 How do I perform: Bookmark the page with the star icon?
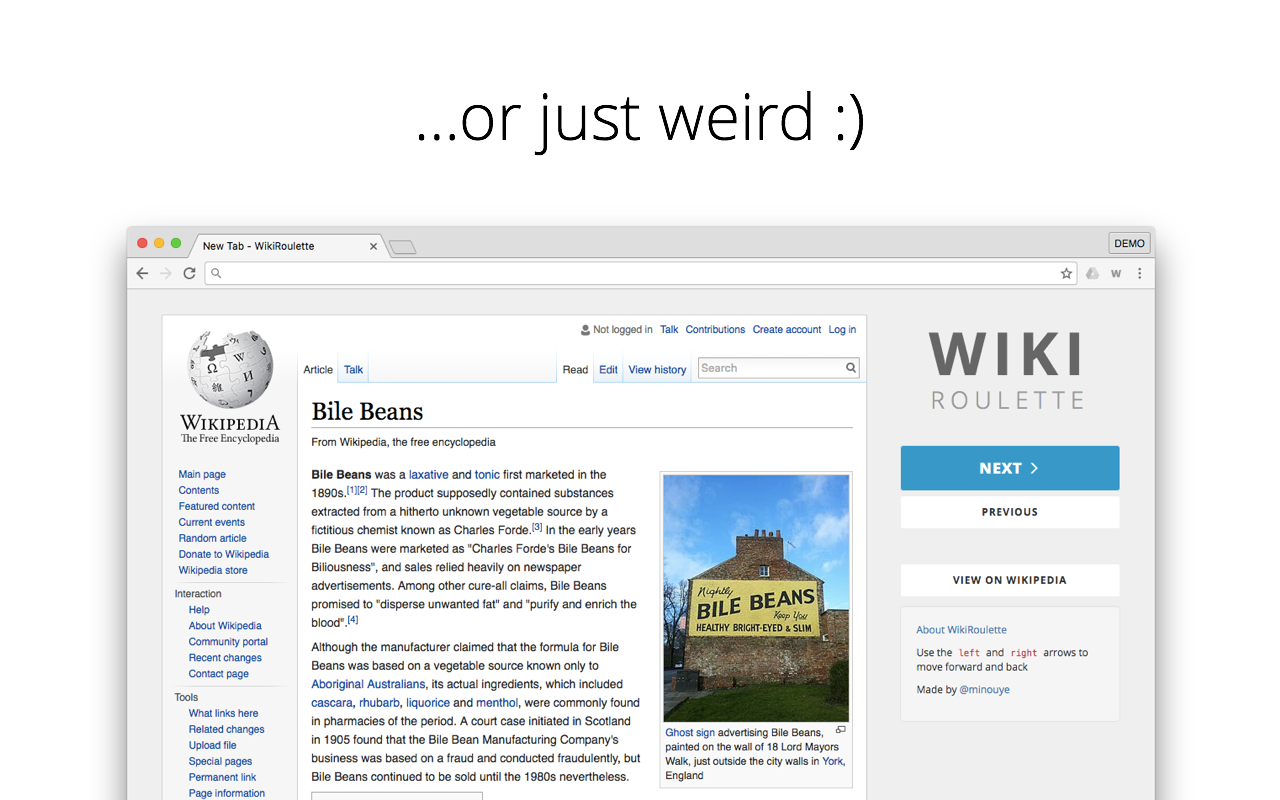[1066, 273]
